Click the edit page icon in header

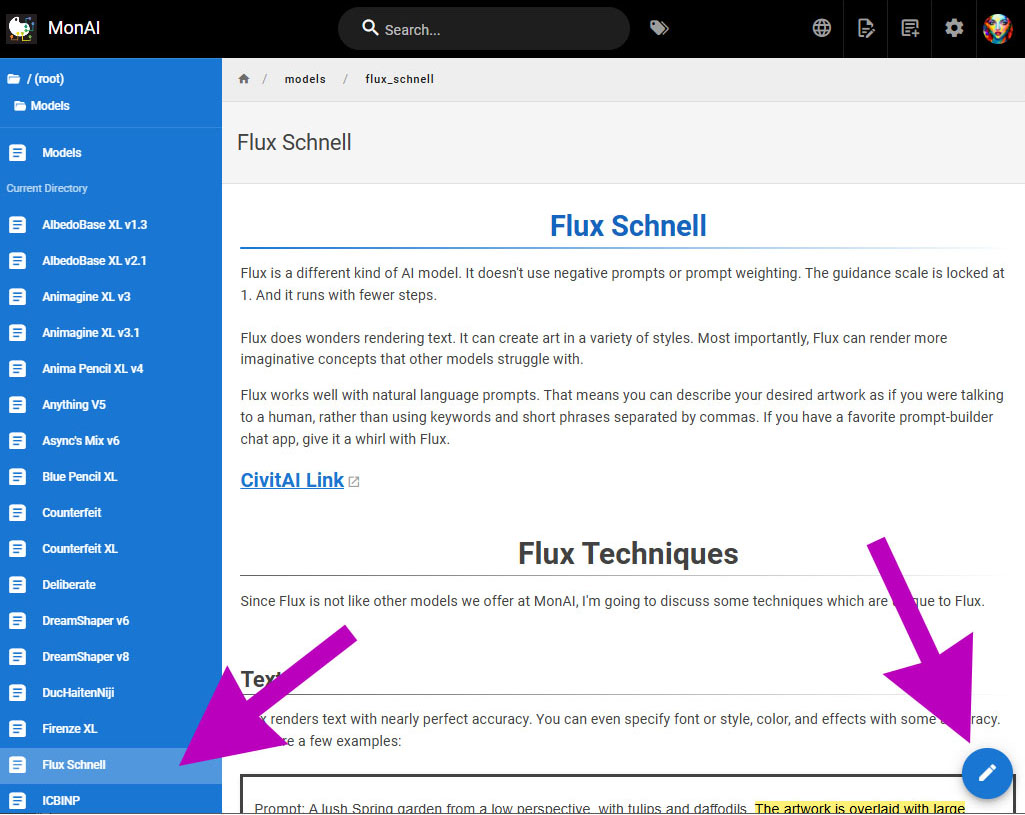866,28
